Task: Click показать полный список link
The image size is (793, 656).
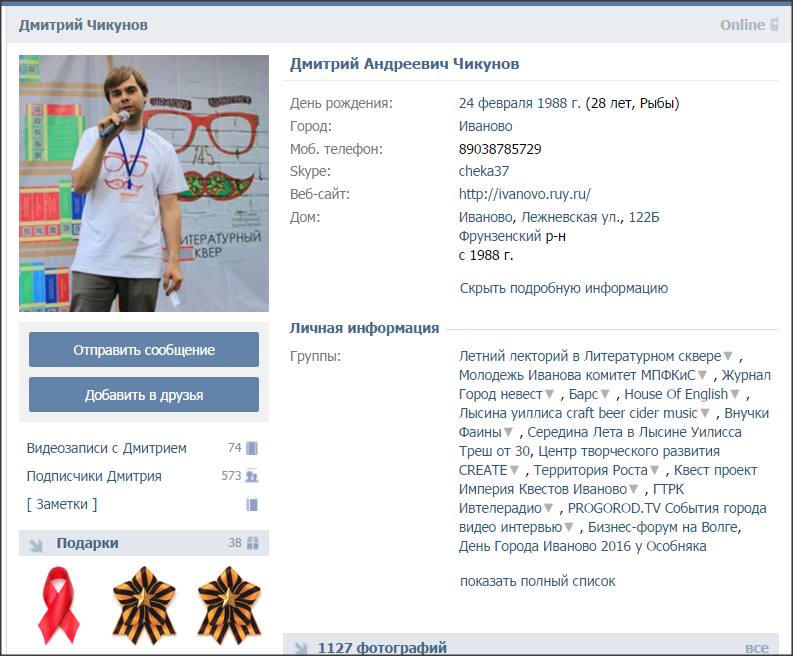Action: (x=538, y=581)
